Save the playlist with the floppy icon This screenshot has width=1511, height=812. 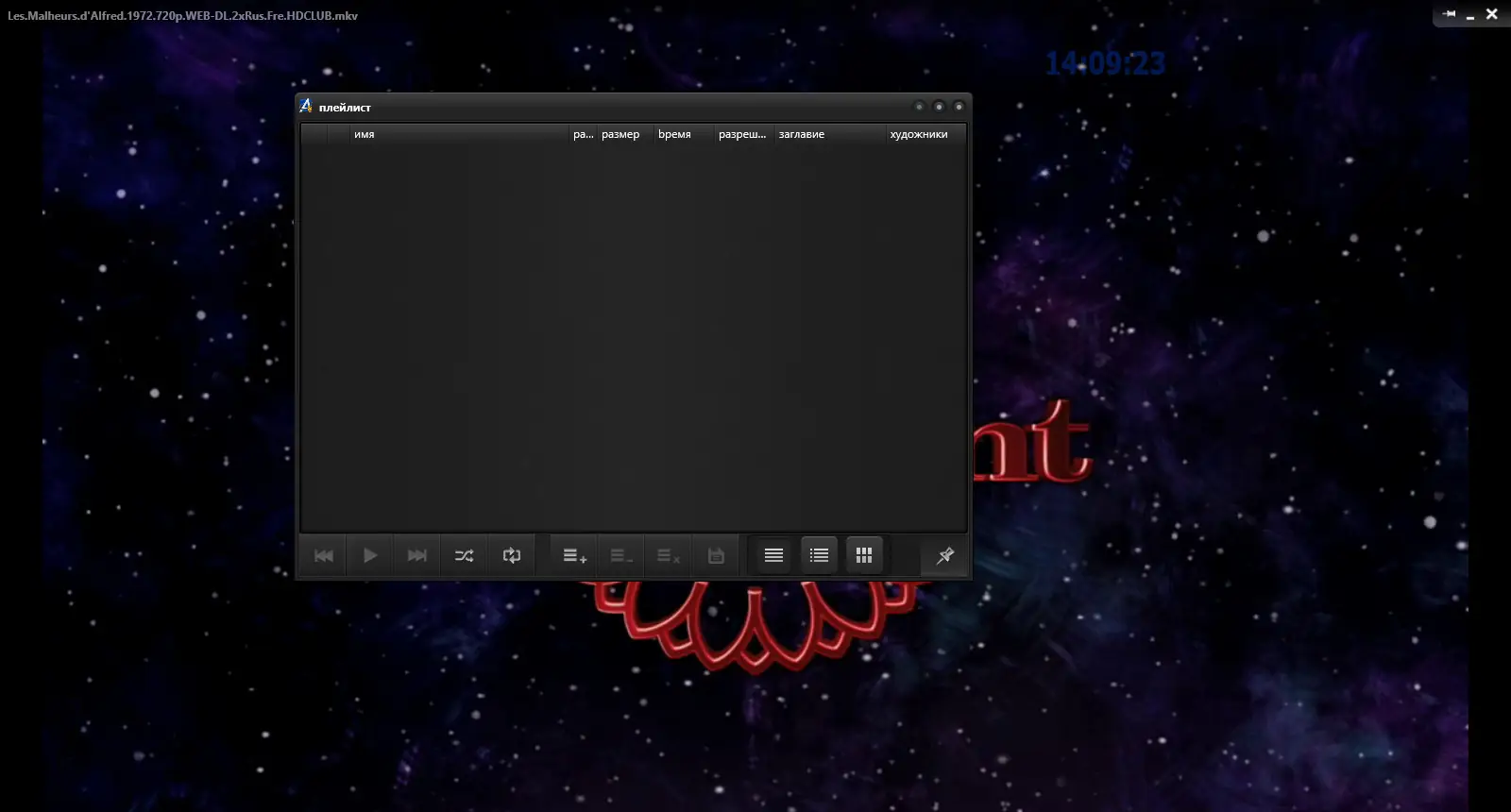[x=716, y=555]
